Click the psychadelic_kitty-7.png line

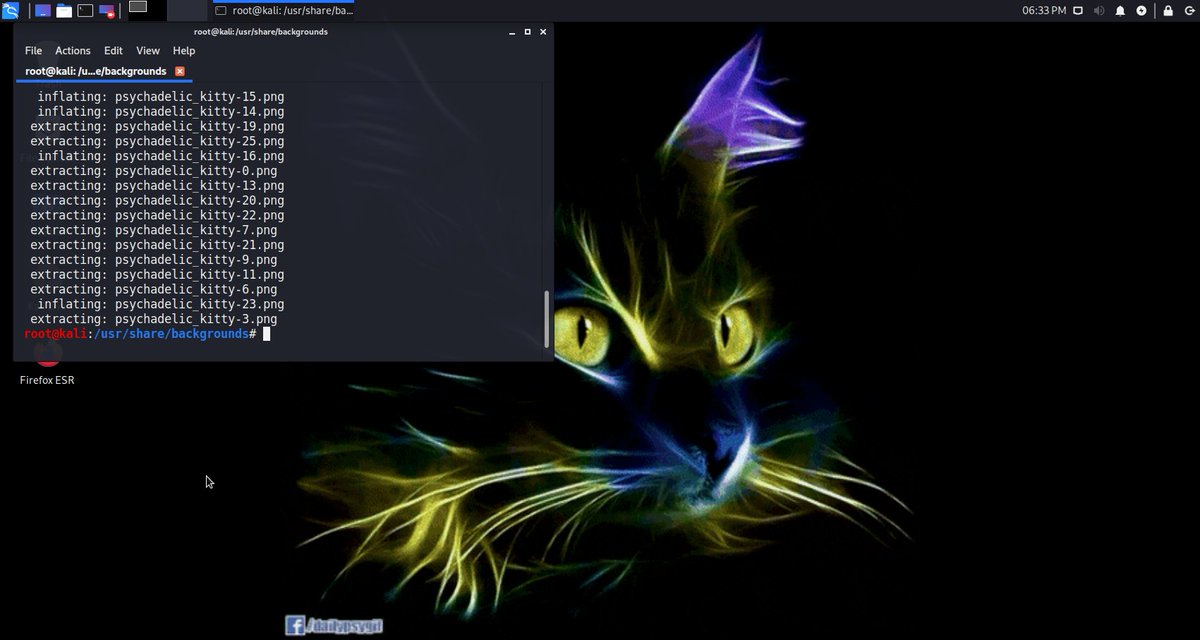tap(153, 230)
